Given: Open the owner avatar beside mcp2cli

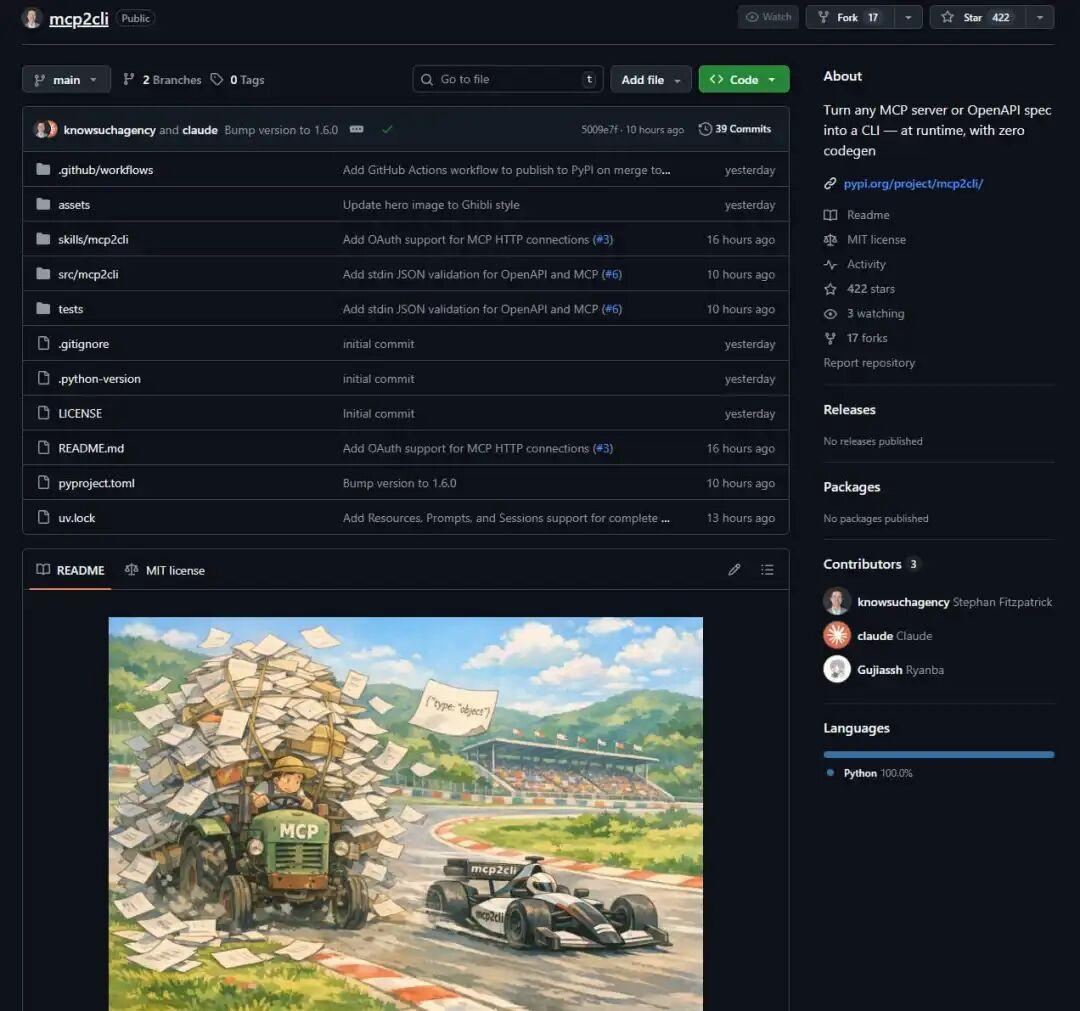Looking at the screenshot, I should click(x=32, y=18).
